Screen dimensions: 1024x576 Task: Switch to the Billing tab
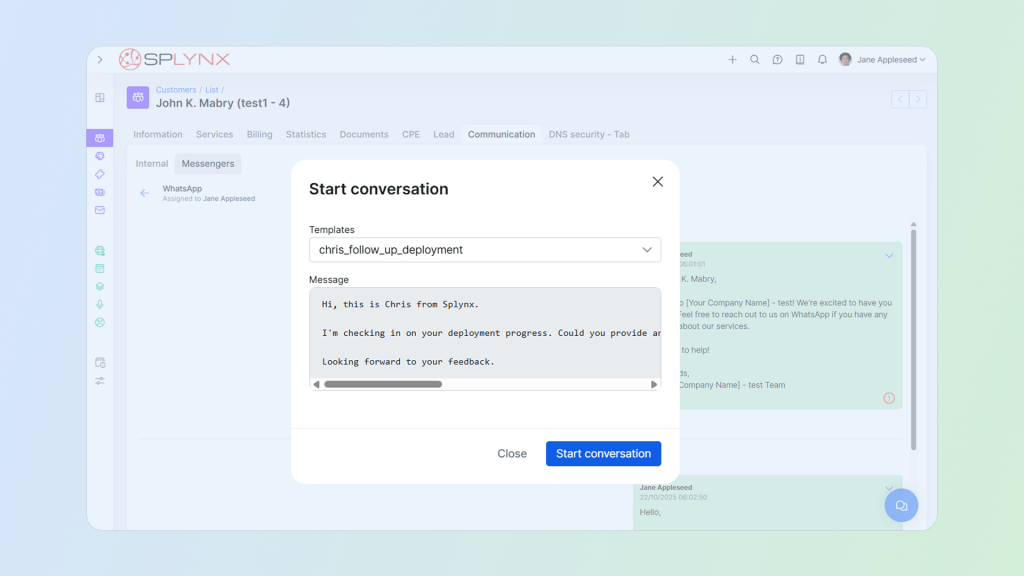click(x=259, y=134)
